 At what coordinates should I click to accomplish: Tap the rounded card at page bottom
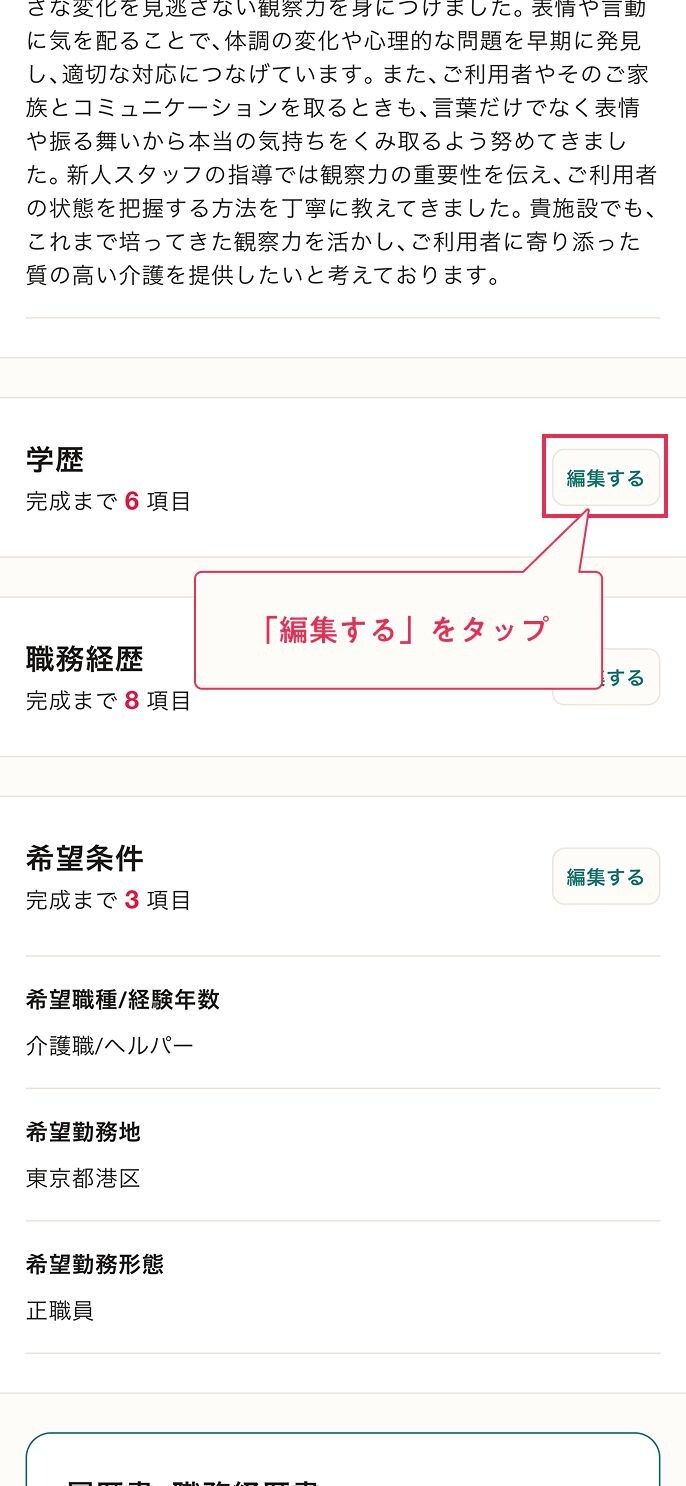click(x=343, y=1460)
